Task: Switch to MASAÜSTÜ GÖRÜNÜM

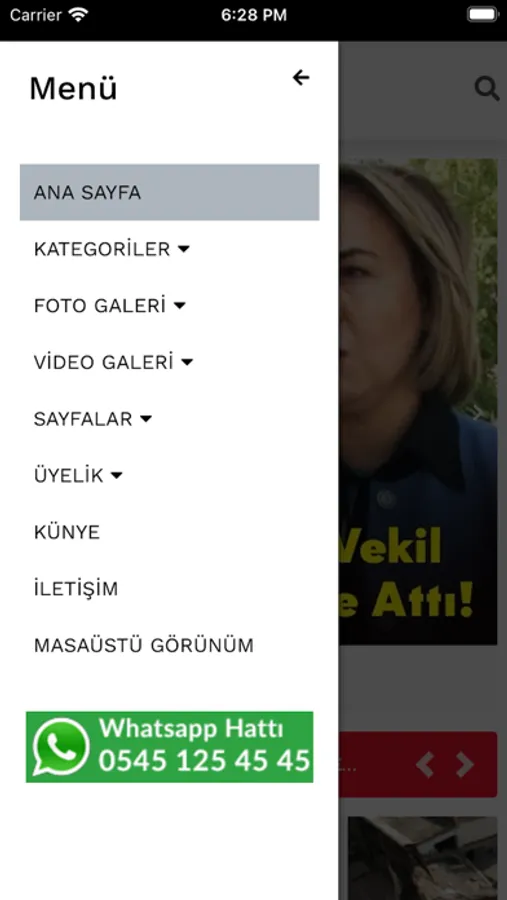Action: pyautogui.click(x=144, y=645)
